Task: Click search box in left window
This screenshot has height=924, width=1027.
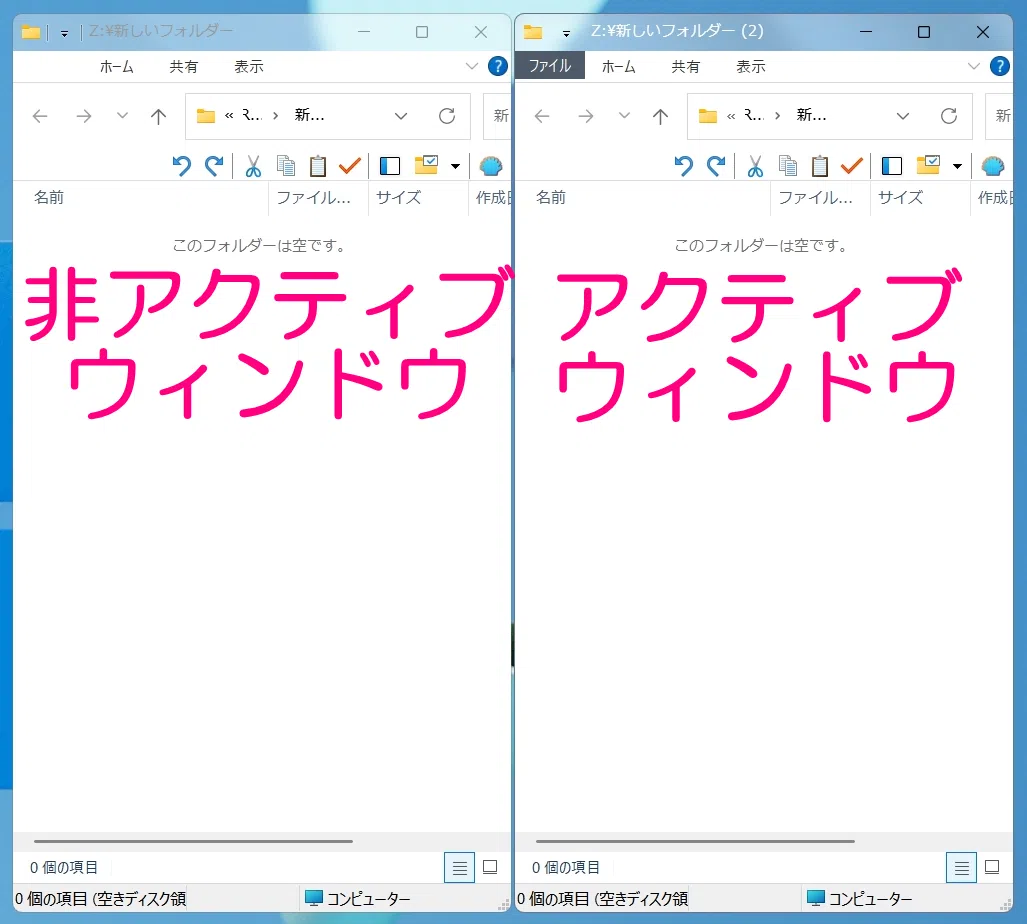Action: 497,116
